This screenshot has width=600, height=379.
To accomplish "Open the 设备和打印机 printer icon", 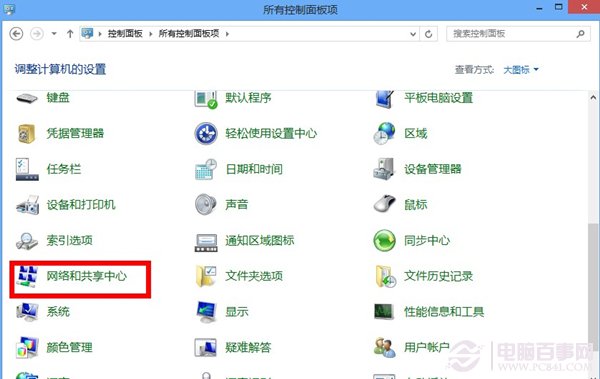I will point(27,205).
